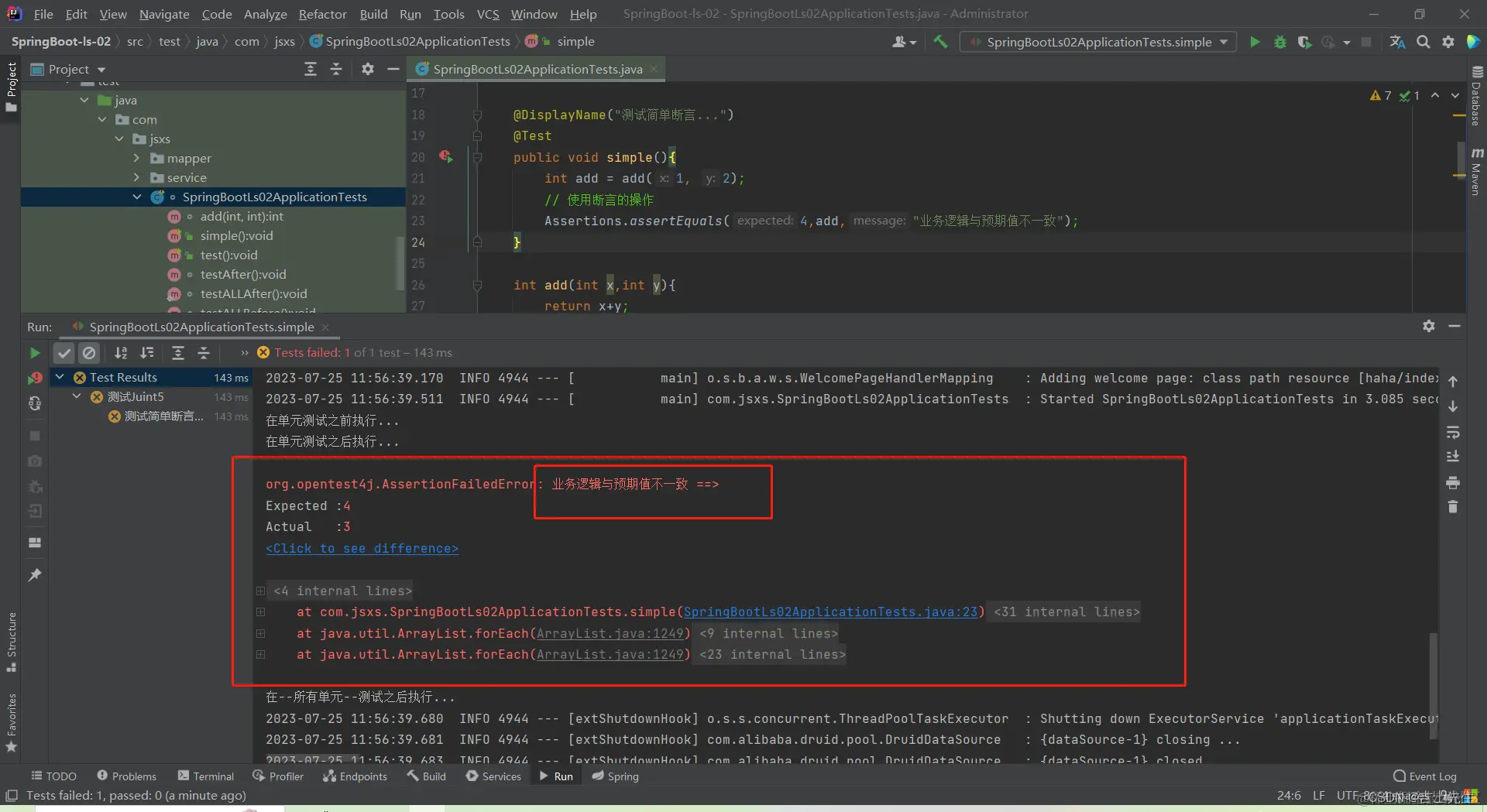Print the console output
The height and width of the screenshot is (812, 1487).
(x=1453, y=482)
